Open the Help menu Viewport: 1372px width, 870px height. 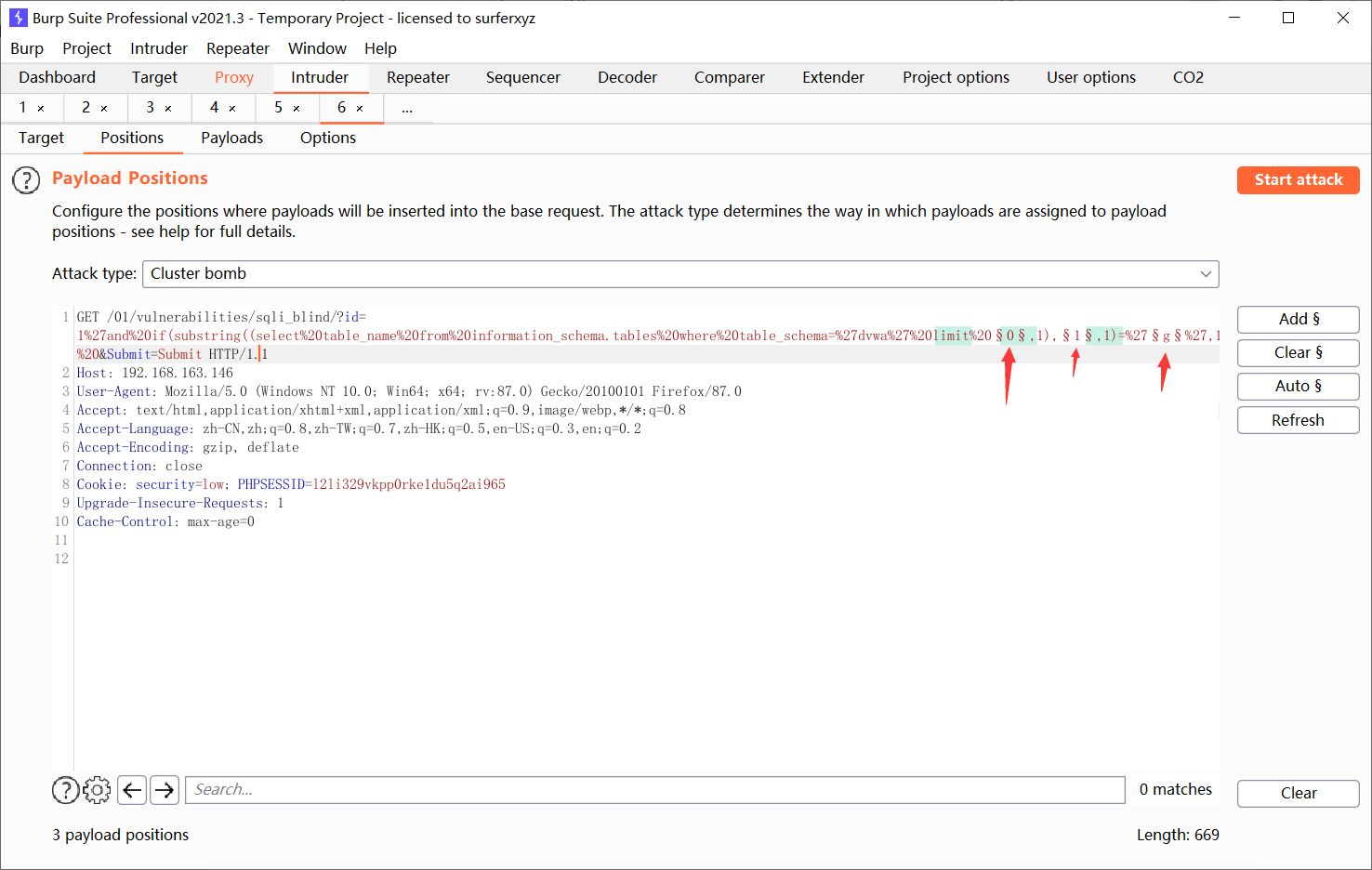380,48
